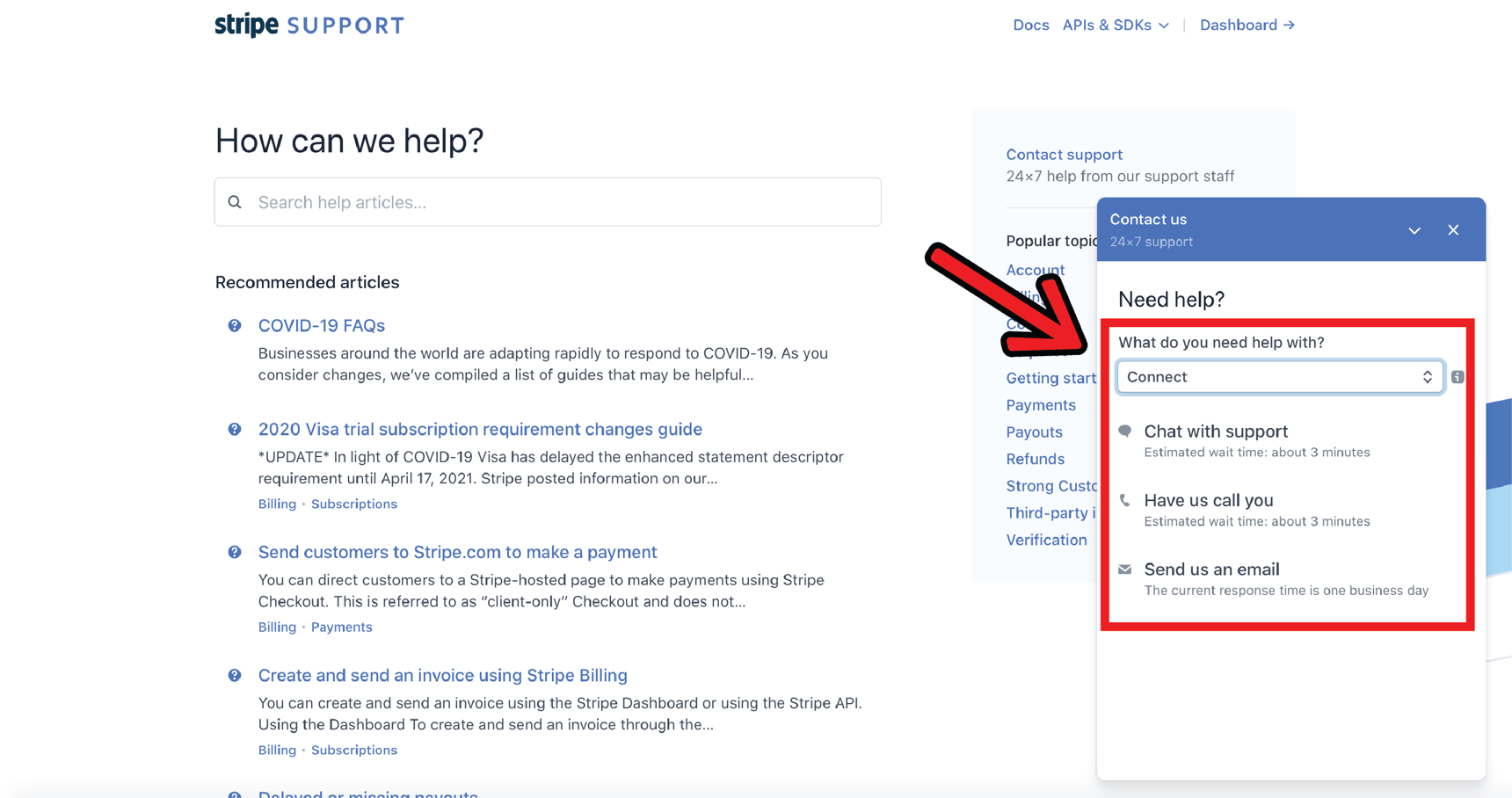This screenshot has height=798, width=1512.
Task: Click the Search help articles input field
Action: pyautogui.click(x=545, y=201)
